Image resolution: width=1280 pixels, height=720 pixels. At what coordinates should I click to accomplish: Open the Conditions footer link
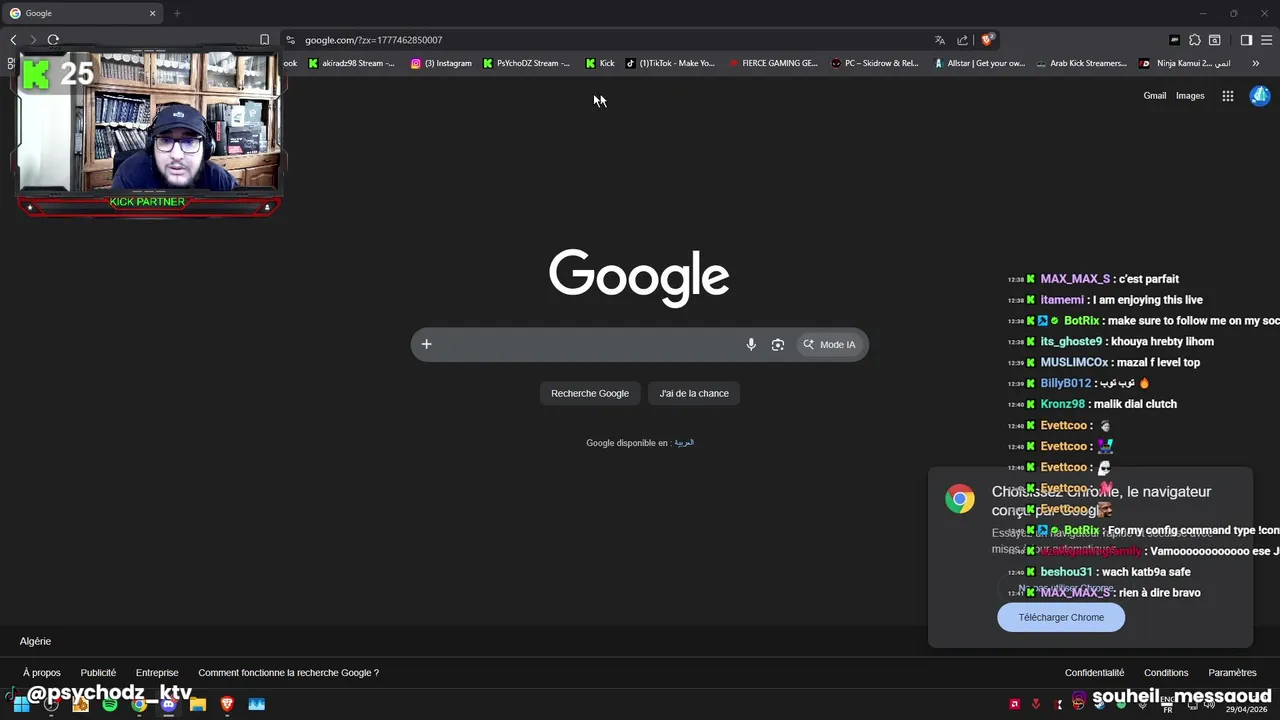1166,673
